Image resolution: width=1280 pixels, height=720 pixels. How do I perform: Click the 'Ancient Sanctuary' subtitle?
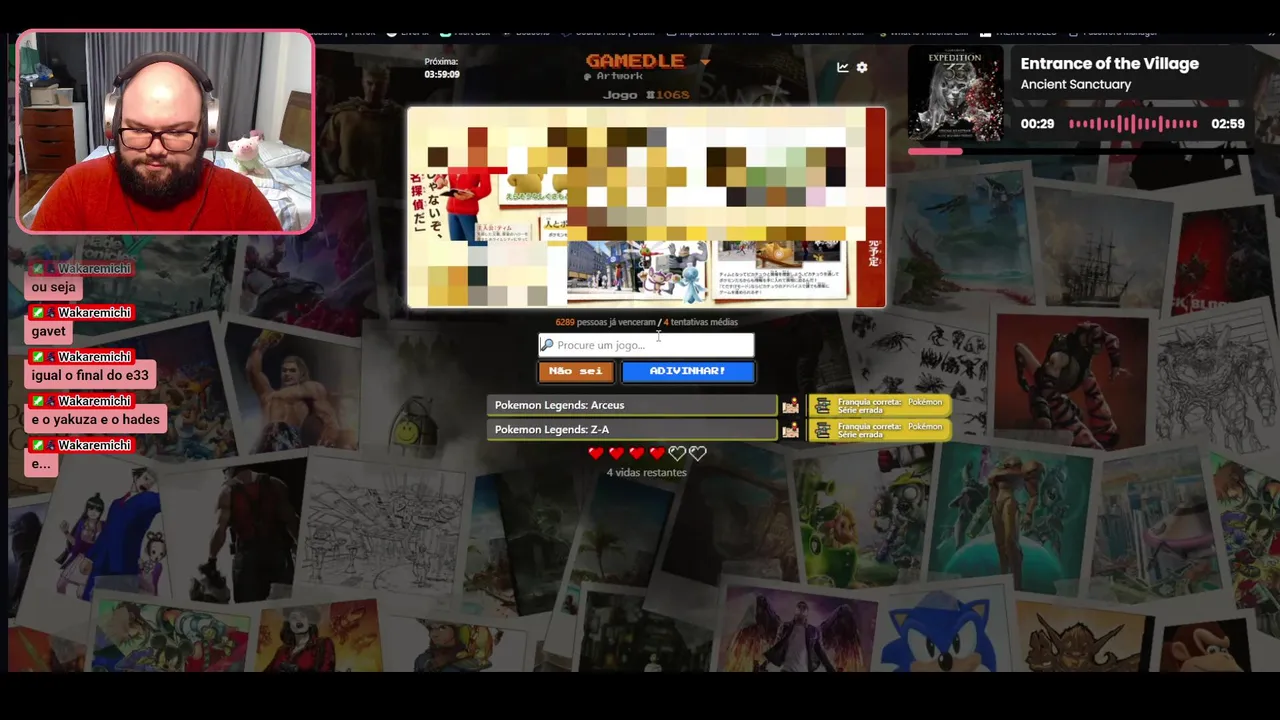coord(1075,85)
